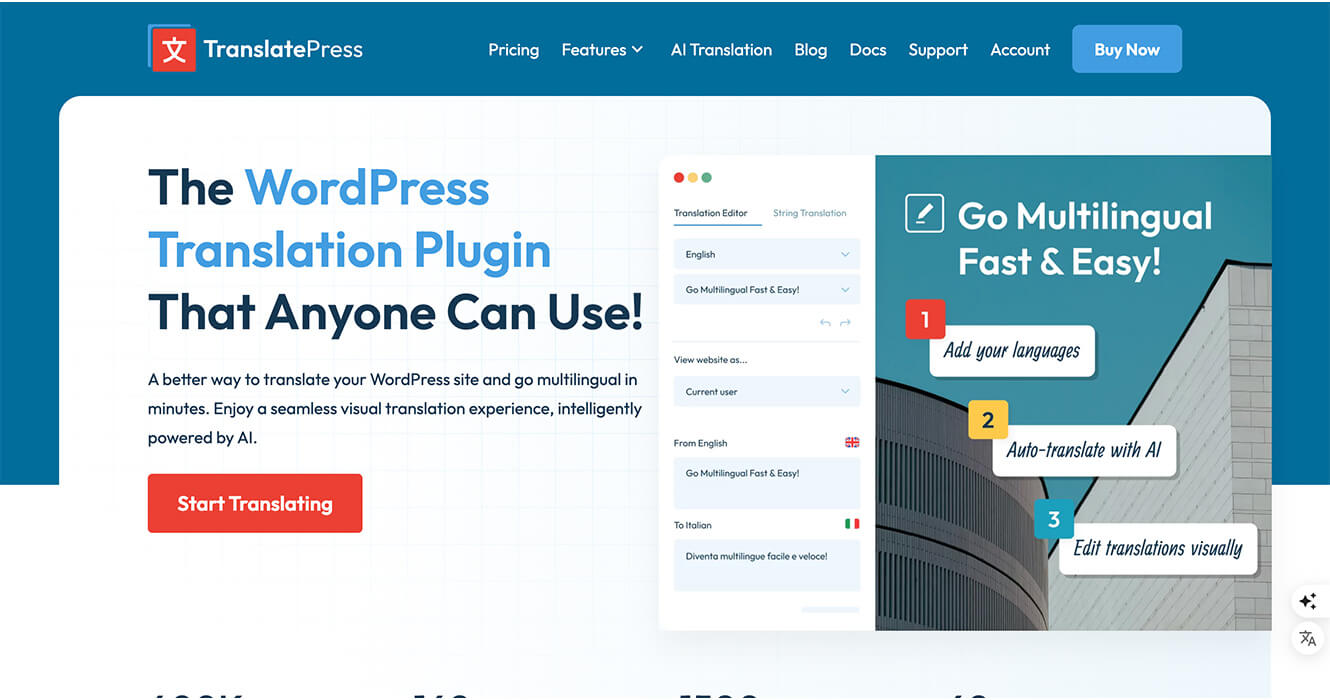Expand the Features menu dropdown
The image size is (1330, 700).
point(602,49)
